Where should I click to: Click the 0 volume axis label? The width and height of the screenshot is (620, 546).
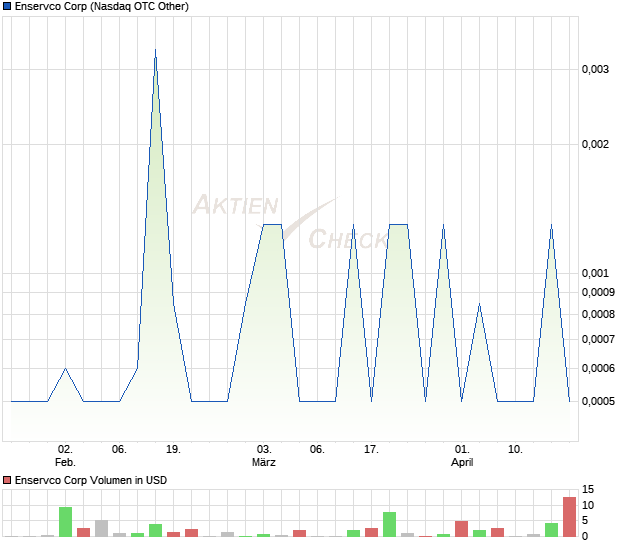(x=585, y=536)
